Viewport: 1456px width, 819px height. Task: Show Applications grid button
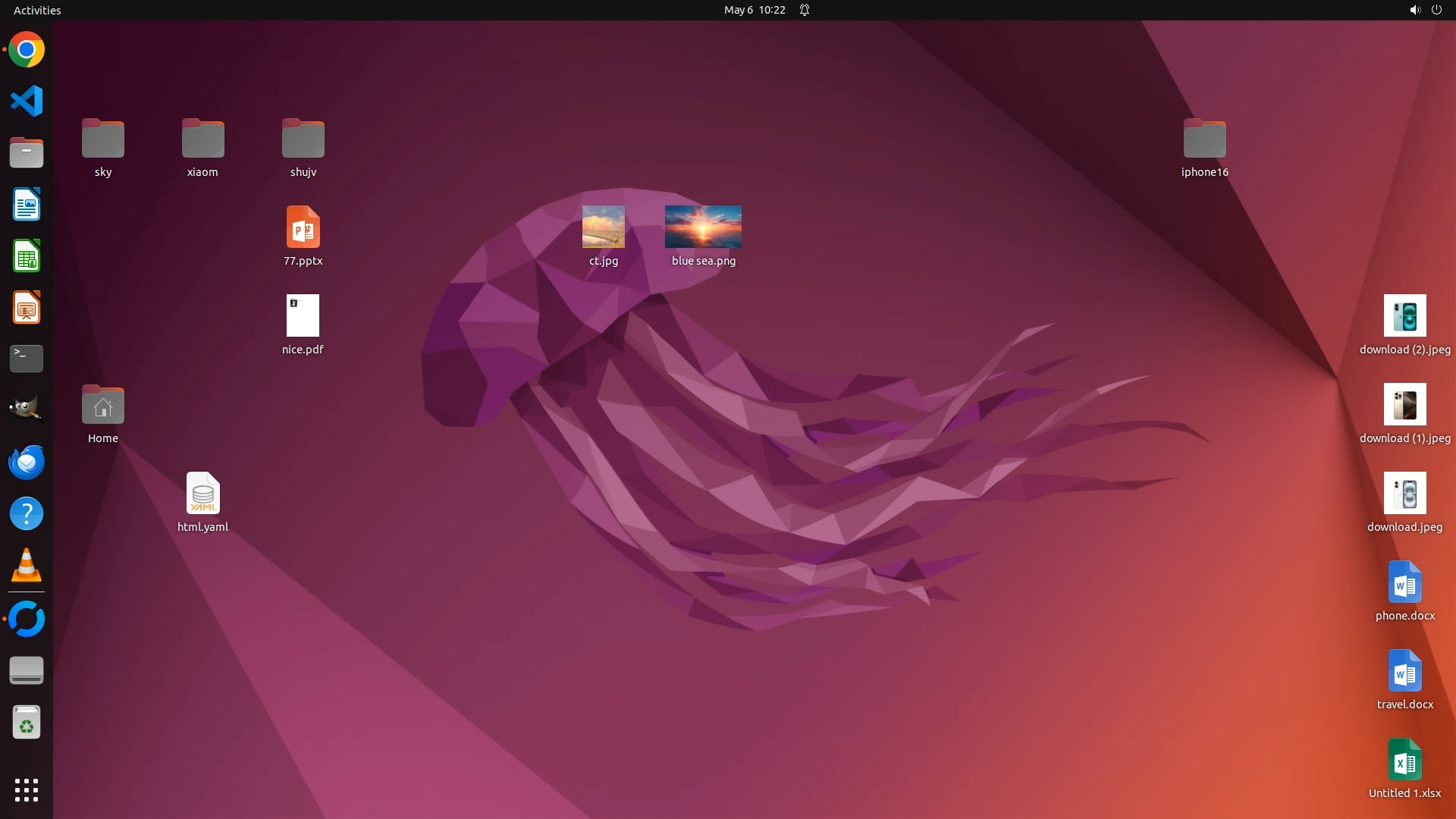pos(27,790)
